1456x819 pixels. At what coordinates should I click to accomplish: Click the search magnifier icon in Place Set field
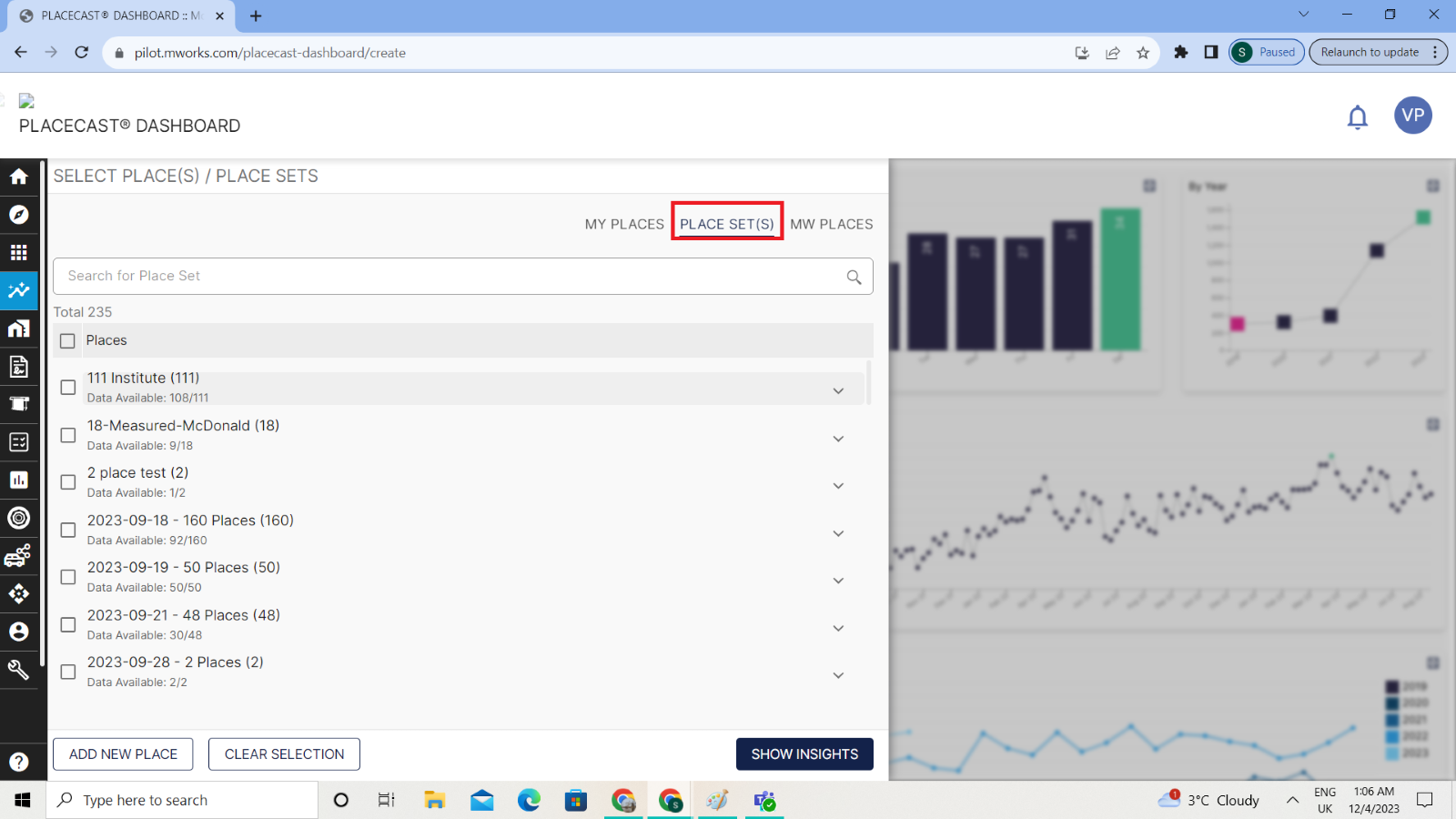click(854, 277)
